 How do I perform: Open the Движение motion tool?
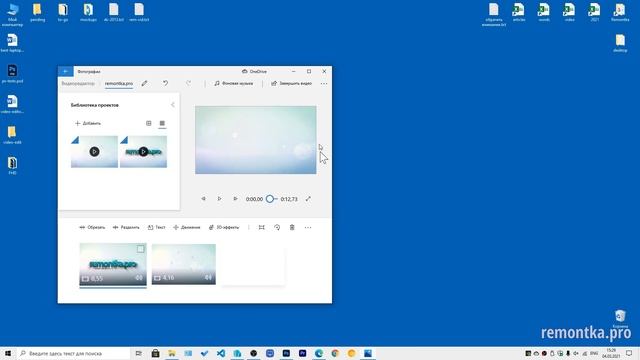[187, 227]
